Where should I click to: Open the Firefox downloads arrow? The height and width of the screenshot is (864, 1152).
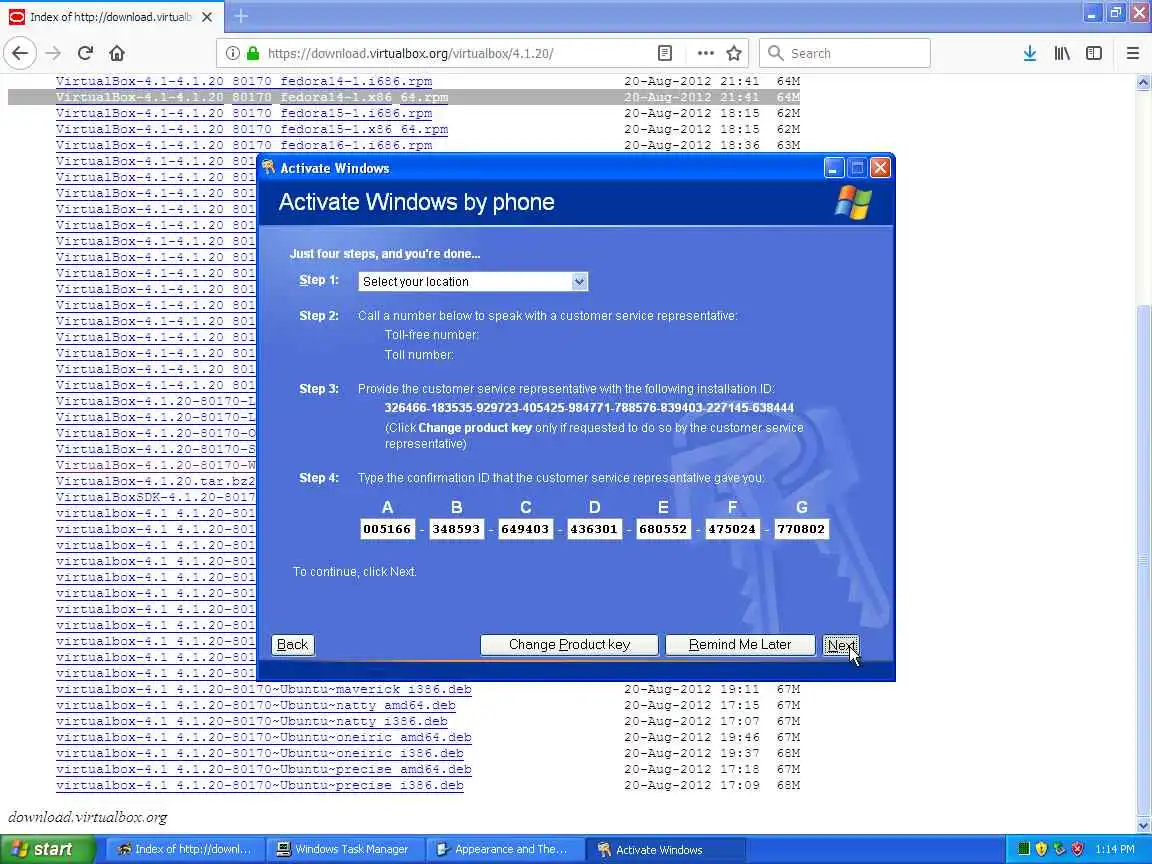pyautogui.click(x=1030, y=53)
